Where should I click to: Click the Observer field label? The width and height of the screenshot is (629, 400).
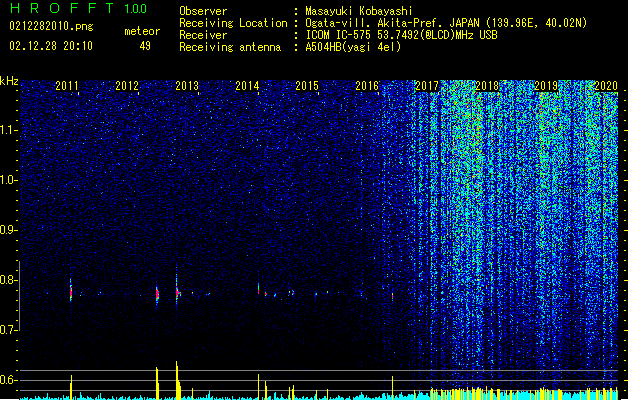click(x=203, y=11)
